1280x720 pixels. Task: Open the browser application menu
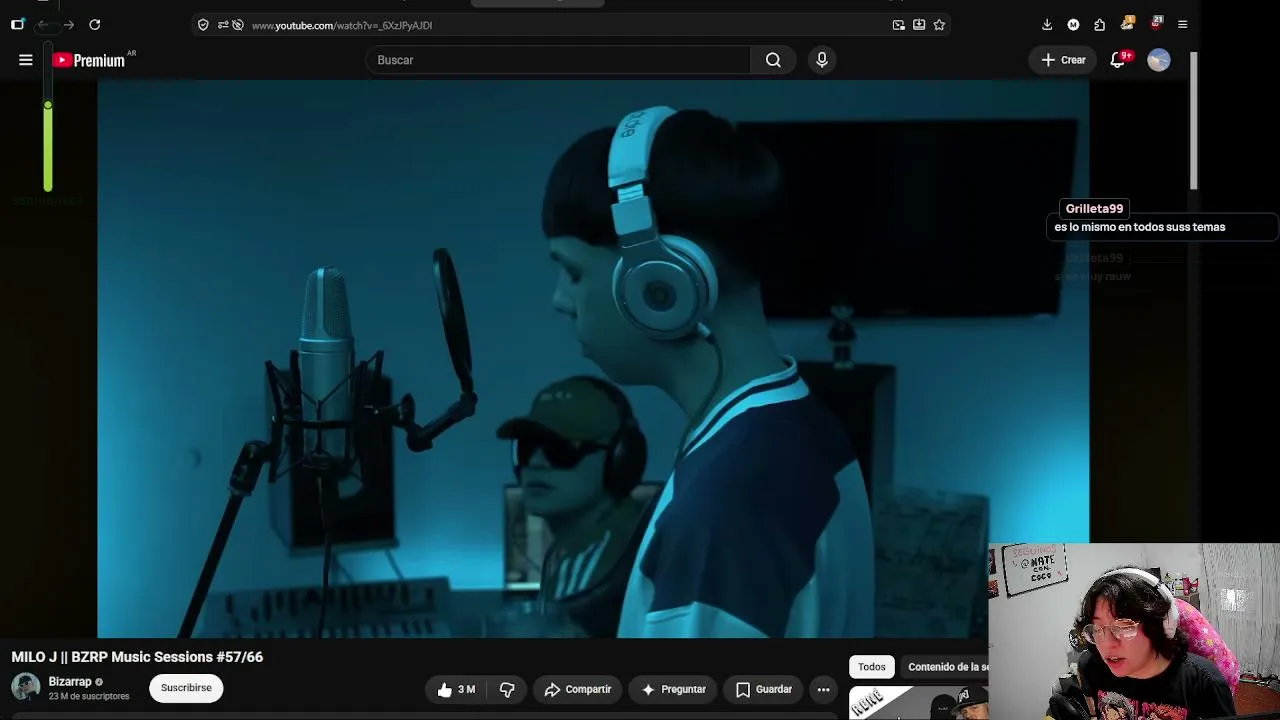point(1182,25)
